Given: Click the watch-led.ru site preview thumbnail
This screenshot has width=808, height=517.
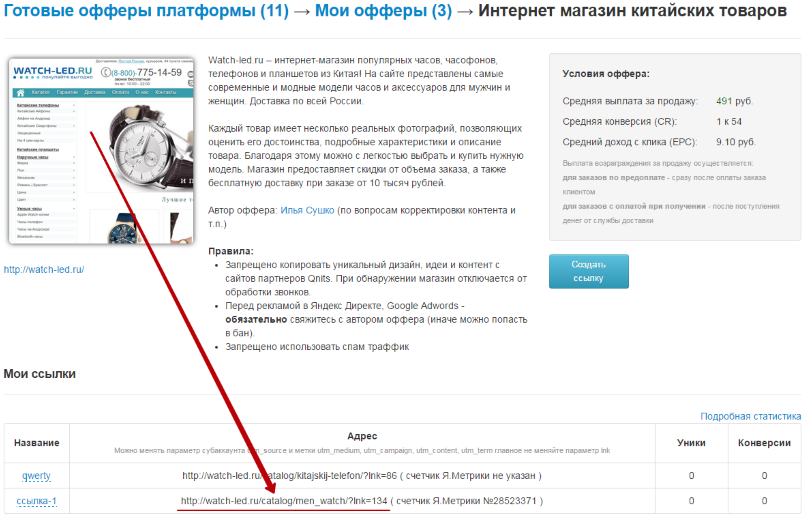Looking at the screenshot, I should click(102, 151).
